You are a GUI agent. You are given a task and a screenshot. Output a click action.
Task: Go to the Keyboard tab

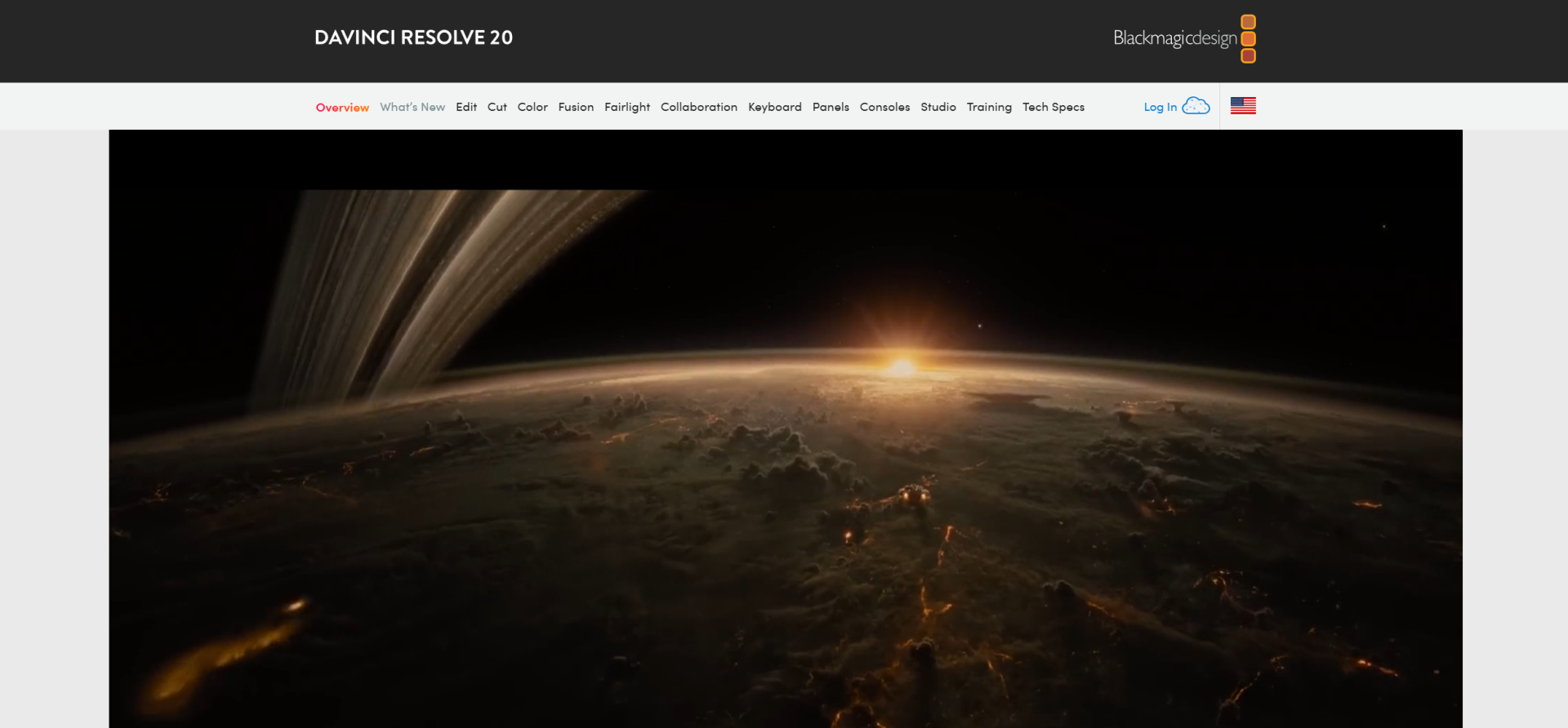pos(774,107)
